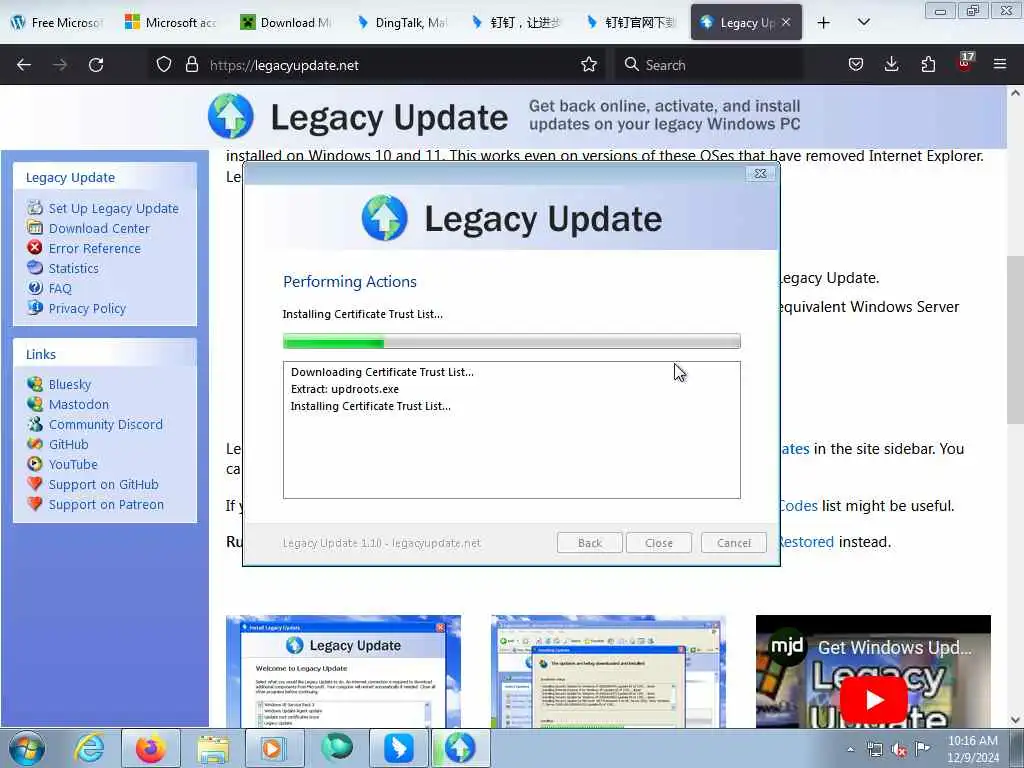Switch to the Download Minecraft tab
This screenshot has height=768, width=1024.
(x=285, y=23)
